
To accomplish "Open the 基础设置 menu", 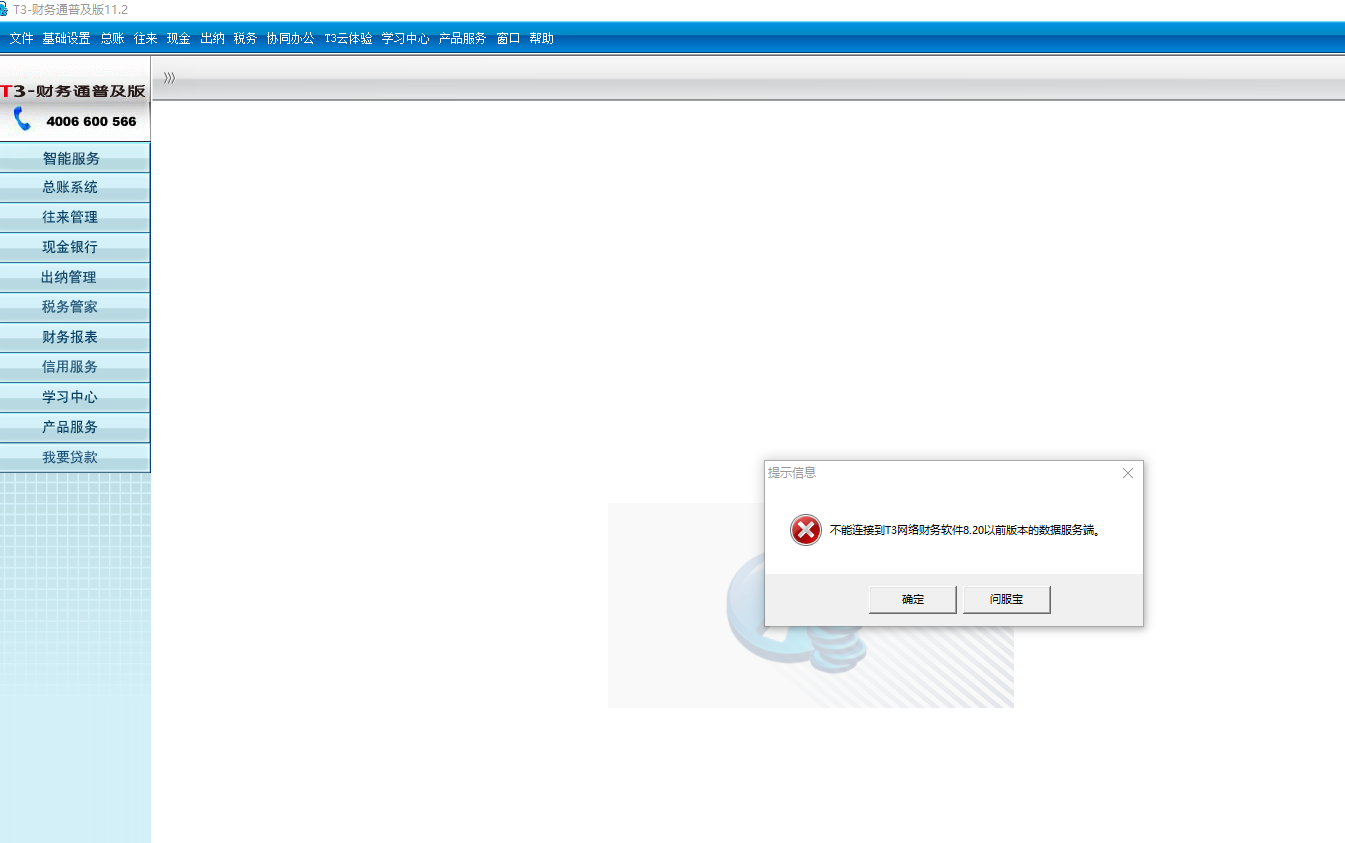I will 66,39.
